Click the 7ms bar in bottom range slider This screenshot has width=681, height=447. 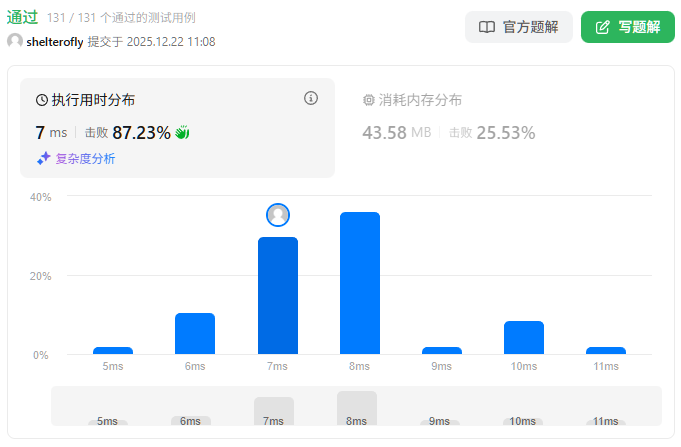pyautogui.click(x=274, y=412)
